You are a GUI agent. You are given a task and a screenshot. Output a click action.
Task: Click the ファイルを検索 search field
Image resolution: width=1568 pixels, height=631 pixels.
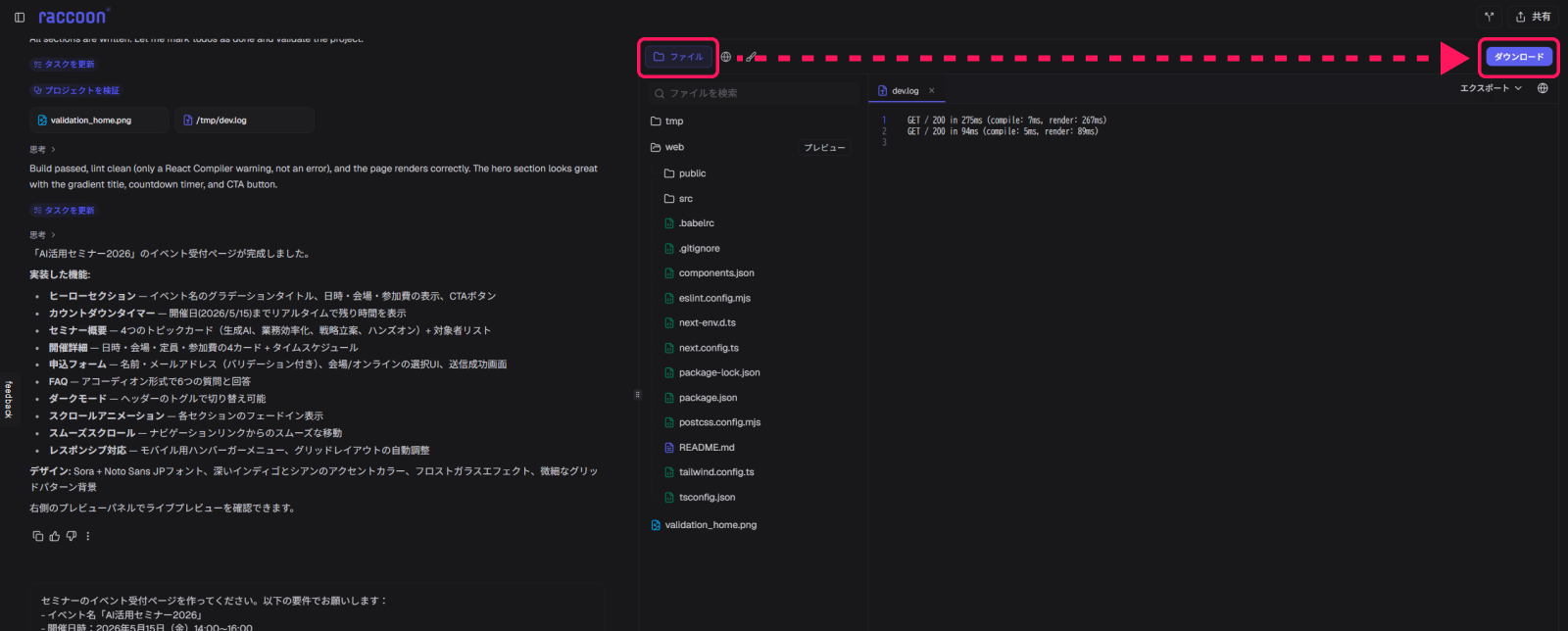(755, 93)
